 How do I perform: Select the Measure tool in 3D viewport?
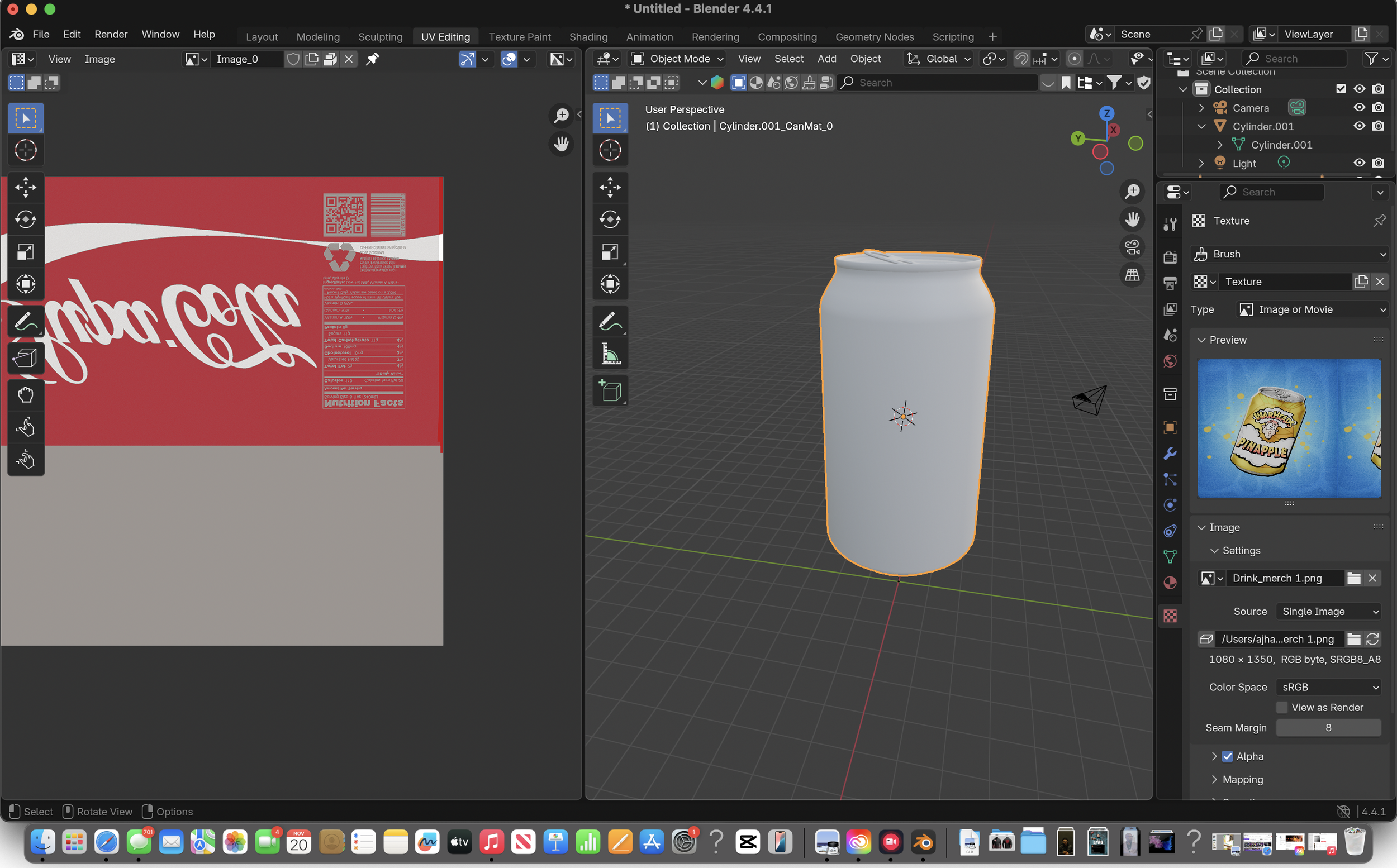point(610,354)
